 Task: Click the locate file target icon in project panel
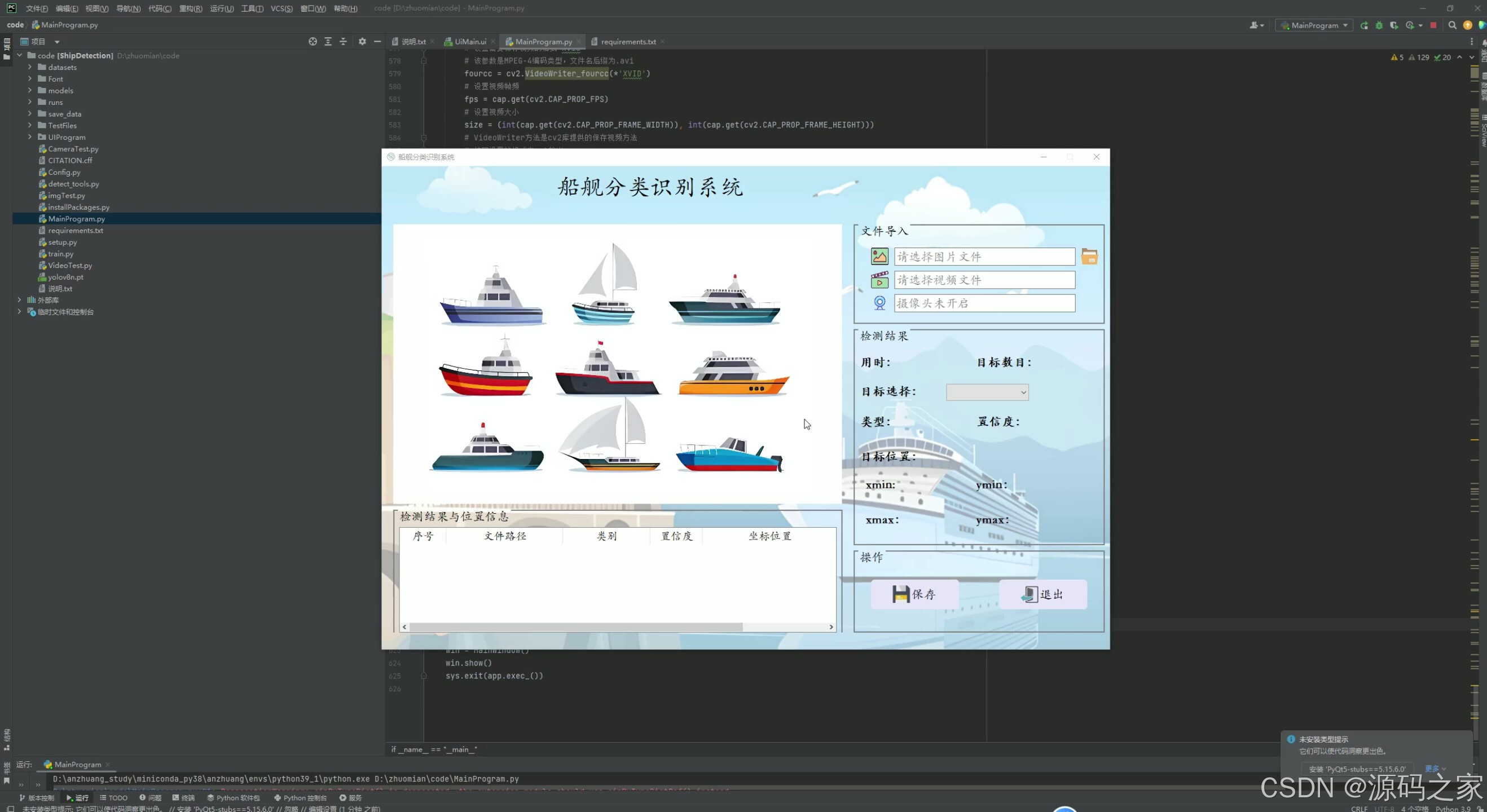tap(313, 42)
